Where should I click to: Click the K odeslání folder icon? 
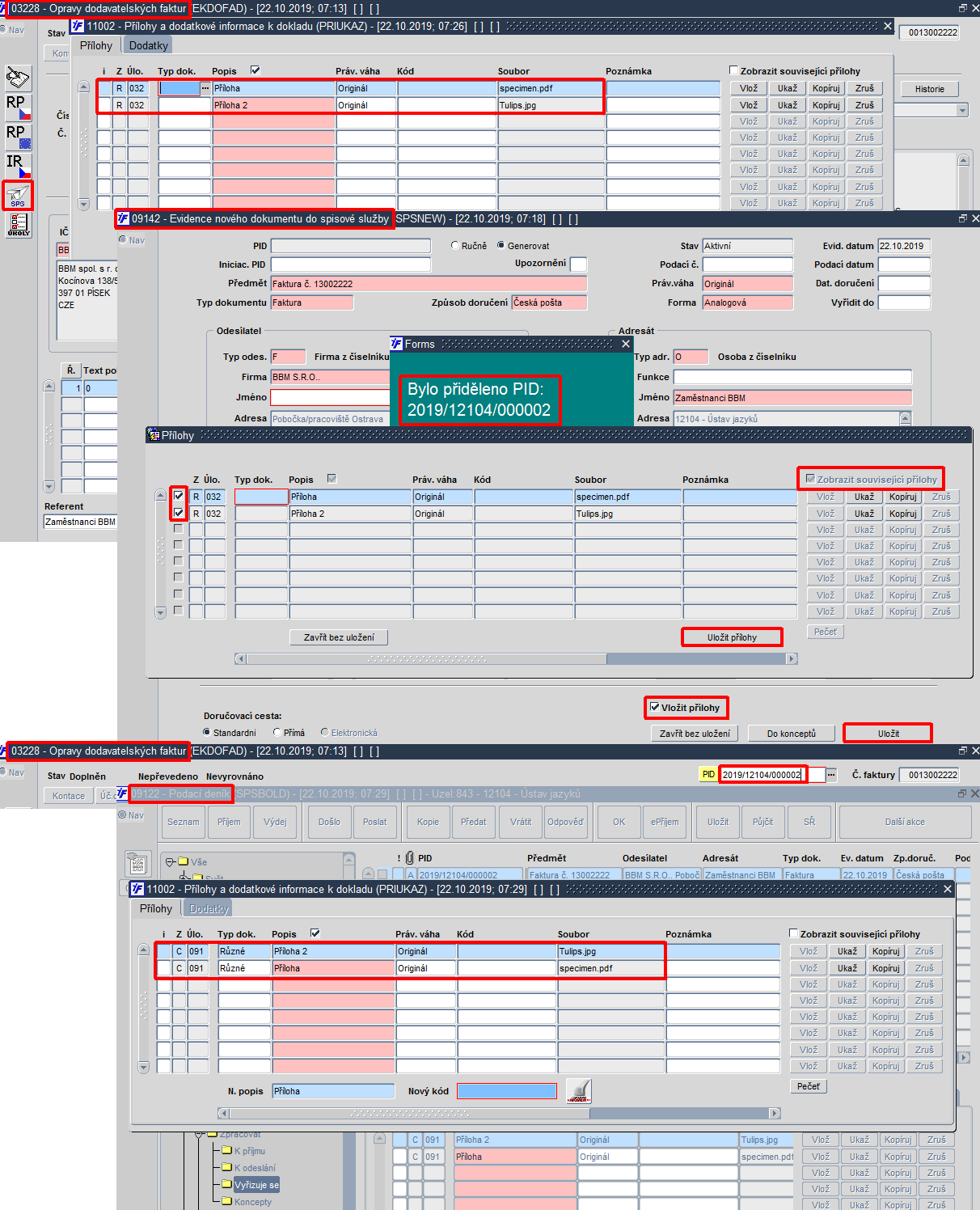(227, 1167)
